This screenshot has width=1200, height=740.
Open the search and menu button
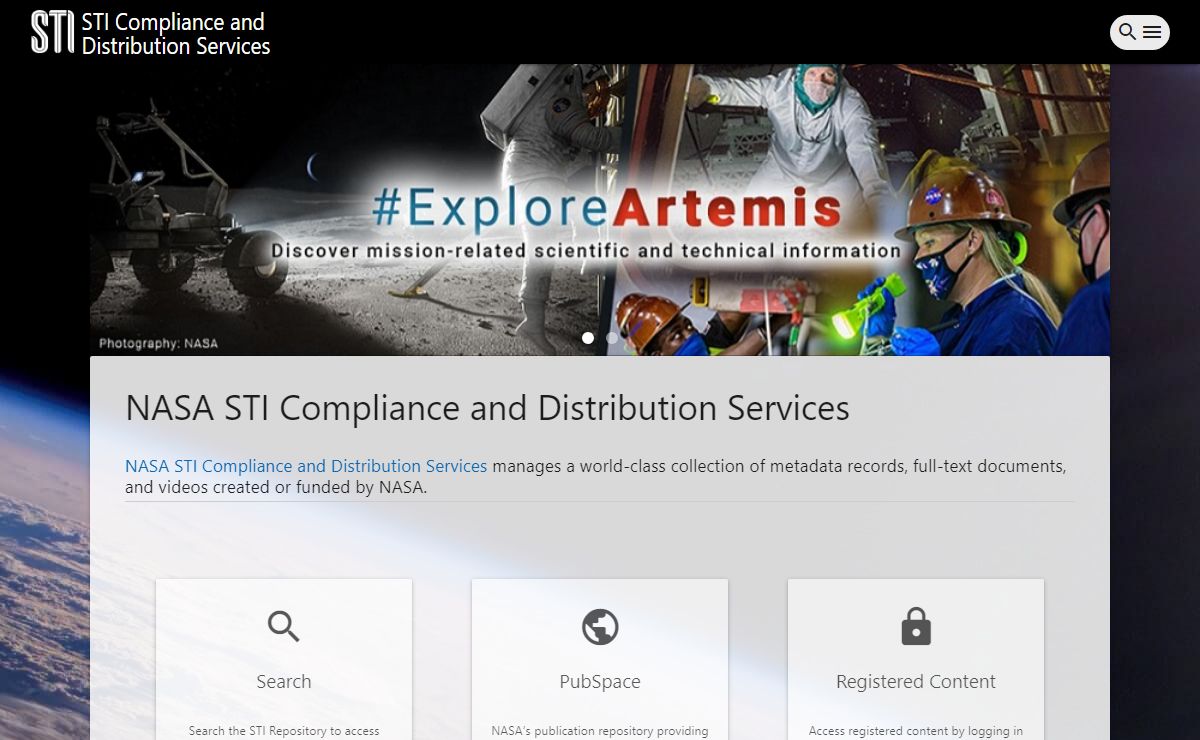coord(1140,32)
